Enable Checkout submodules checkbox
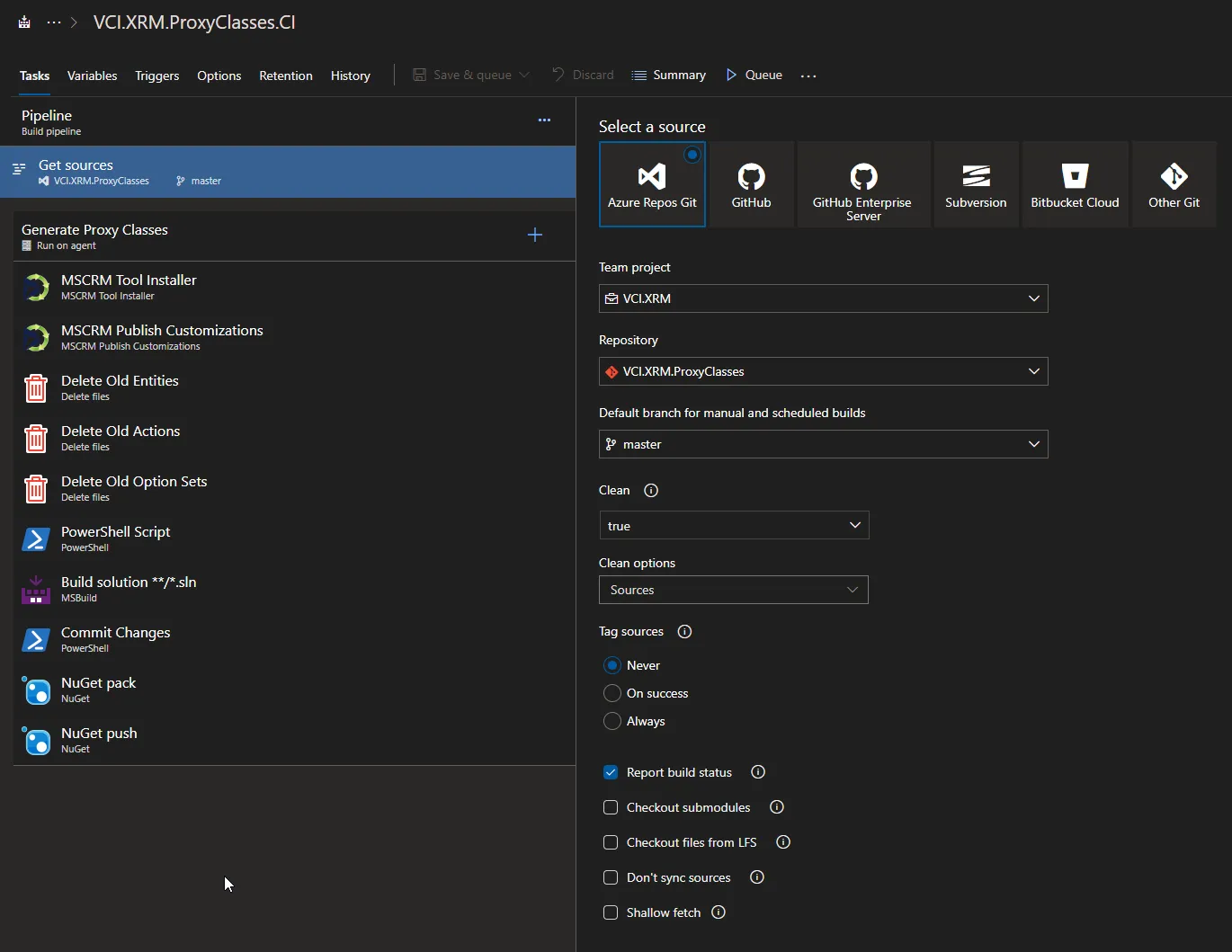Image resolution: width=1232 pixels, height=952 pixels. click(611, 807)
